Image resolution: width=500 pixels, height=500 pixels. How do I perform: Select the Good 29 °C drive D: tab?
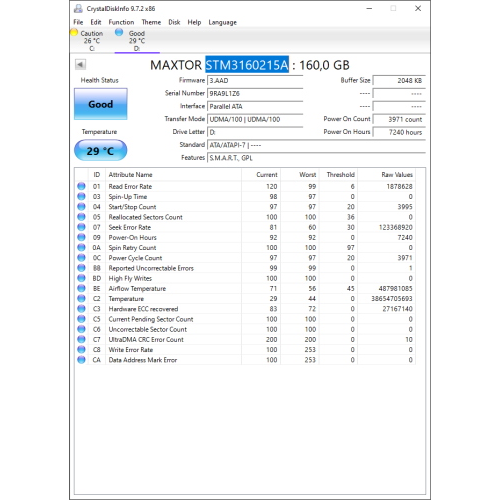click(x=137, y=41)
